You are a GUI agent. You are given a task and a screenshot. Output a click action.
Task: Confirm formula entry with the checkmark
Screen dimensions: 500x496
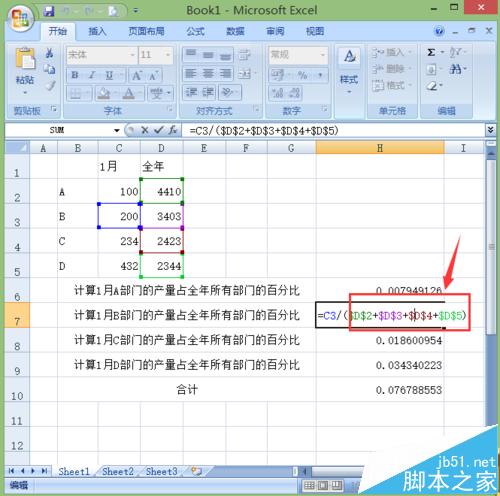(x=159, y=130)
